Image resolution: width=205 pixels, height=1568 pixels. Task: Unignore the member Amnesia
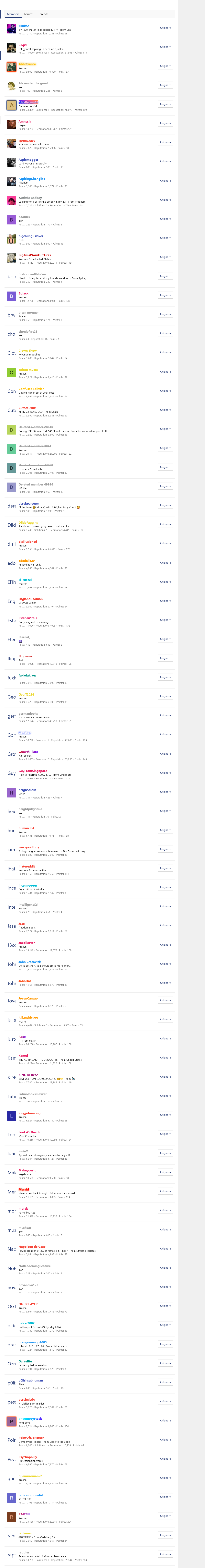tap(165, 124)
